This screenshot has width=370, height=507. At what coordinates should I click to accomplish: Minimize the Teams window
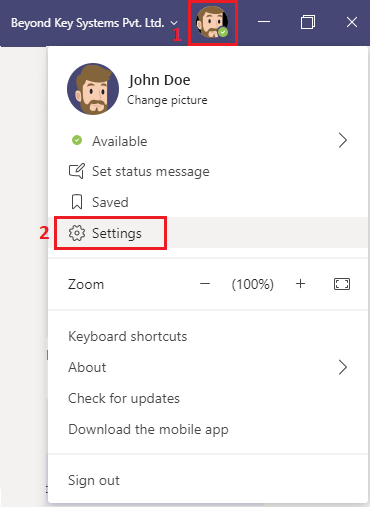point(264,22)
